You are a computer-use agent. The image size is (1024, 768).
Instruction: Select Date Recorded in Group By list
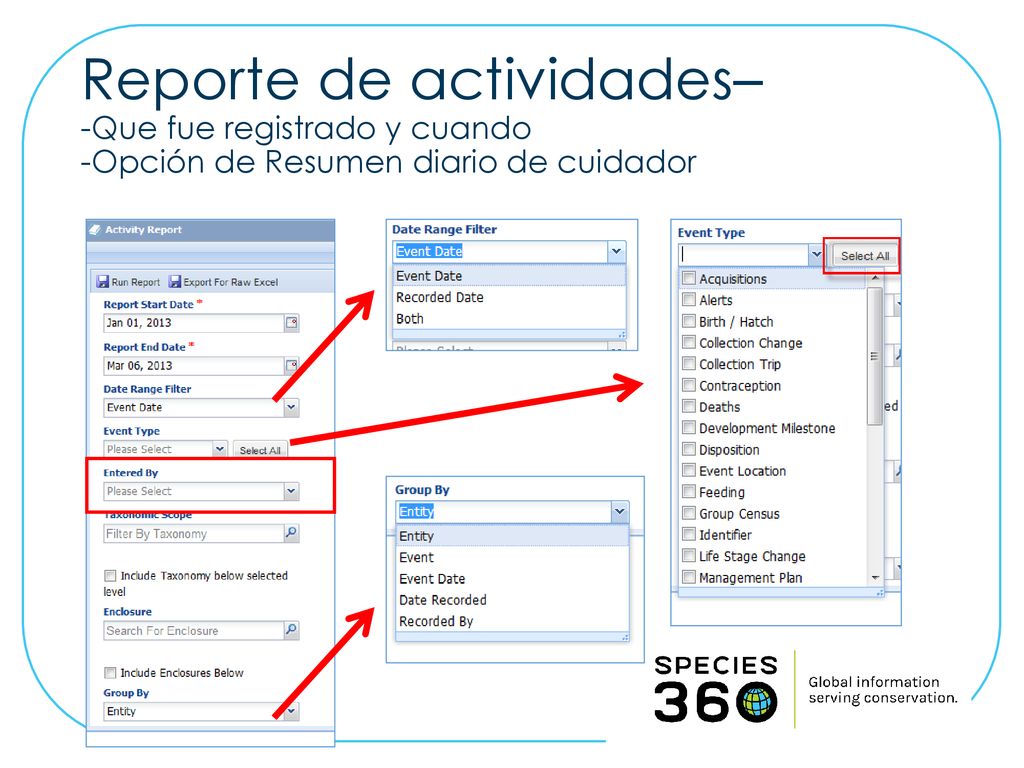[513, 600]
